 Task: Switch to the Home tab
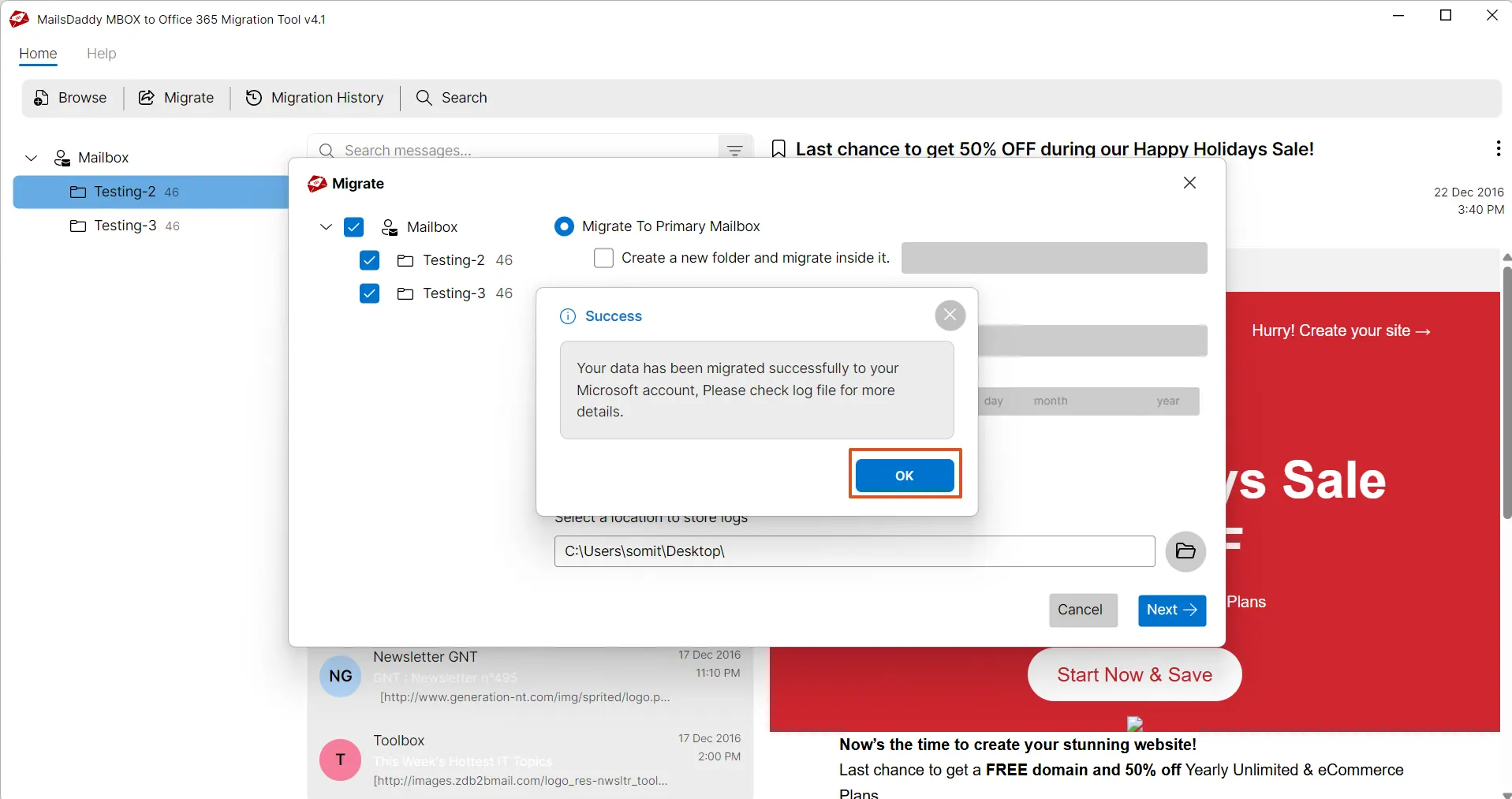click(37, 54)
